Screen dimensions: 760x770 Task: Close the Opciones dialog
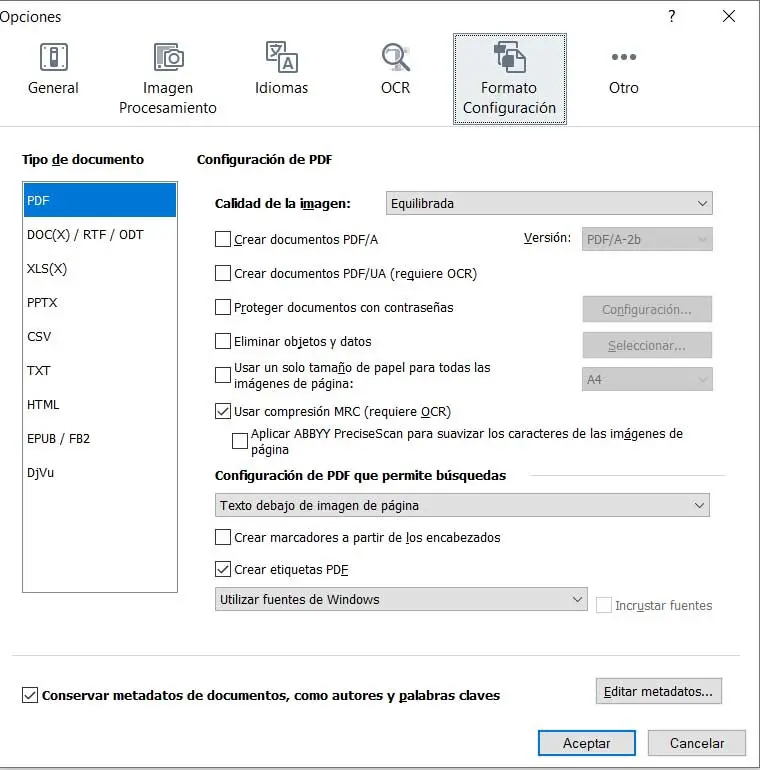pyautogui.click(x=729, y=16)
